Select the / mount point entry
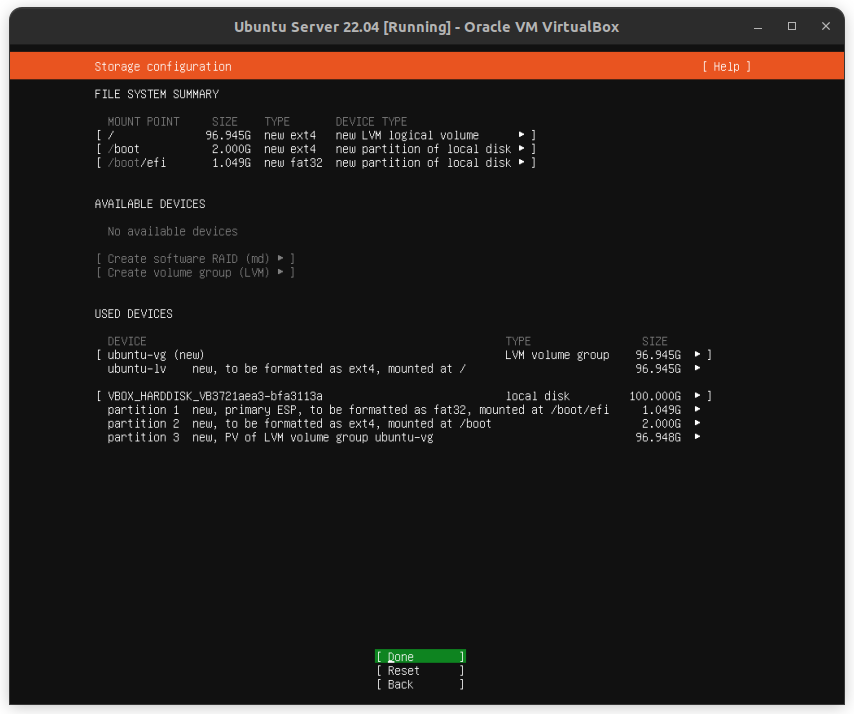The width and height of the screenshot is (854, 714). tap(316, 135)
